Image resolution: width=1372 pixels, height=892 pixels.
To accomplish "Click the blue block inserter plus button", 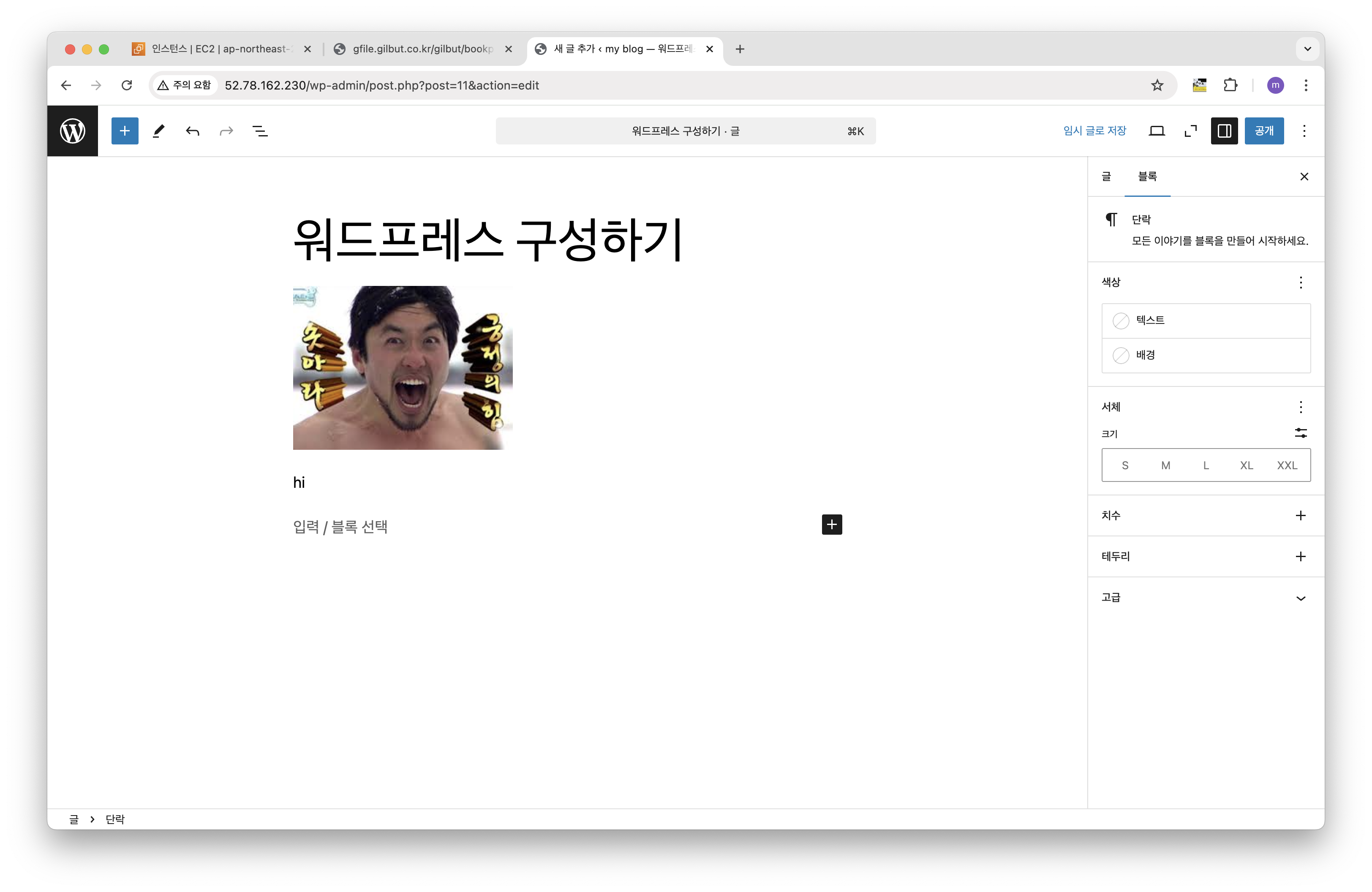I will tap(125, 131).
